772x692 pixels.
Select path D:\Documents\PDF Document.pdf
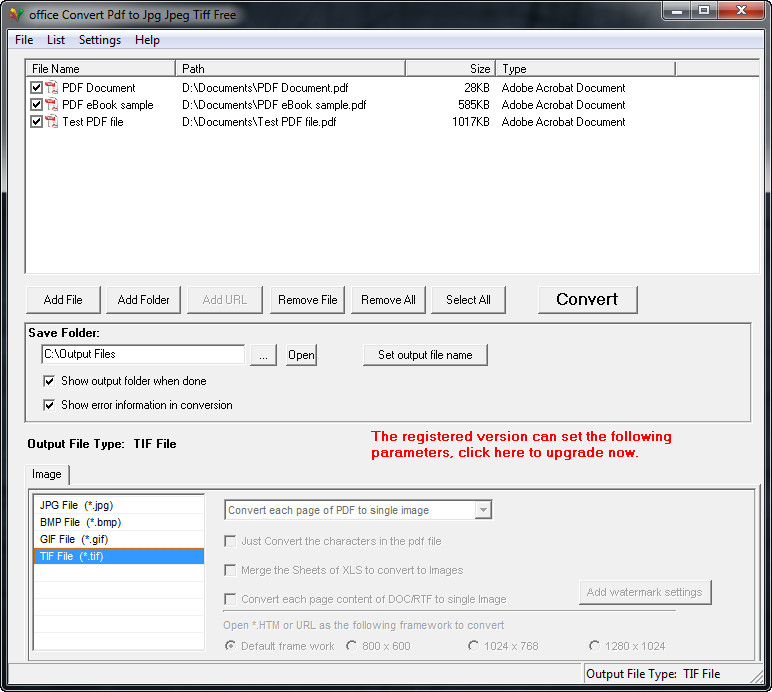(265, 88)
